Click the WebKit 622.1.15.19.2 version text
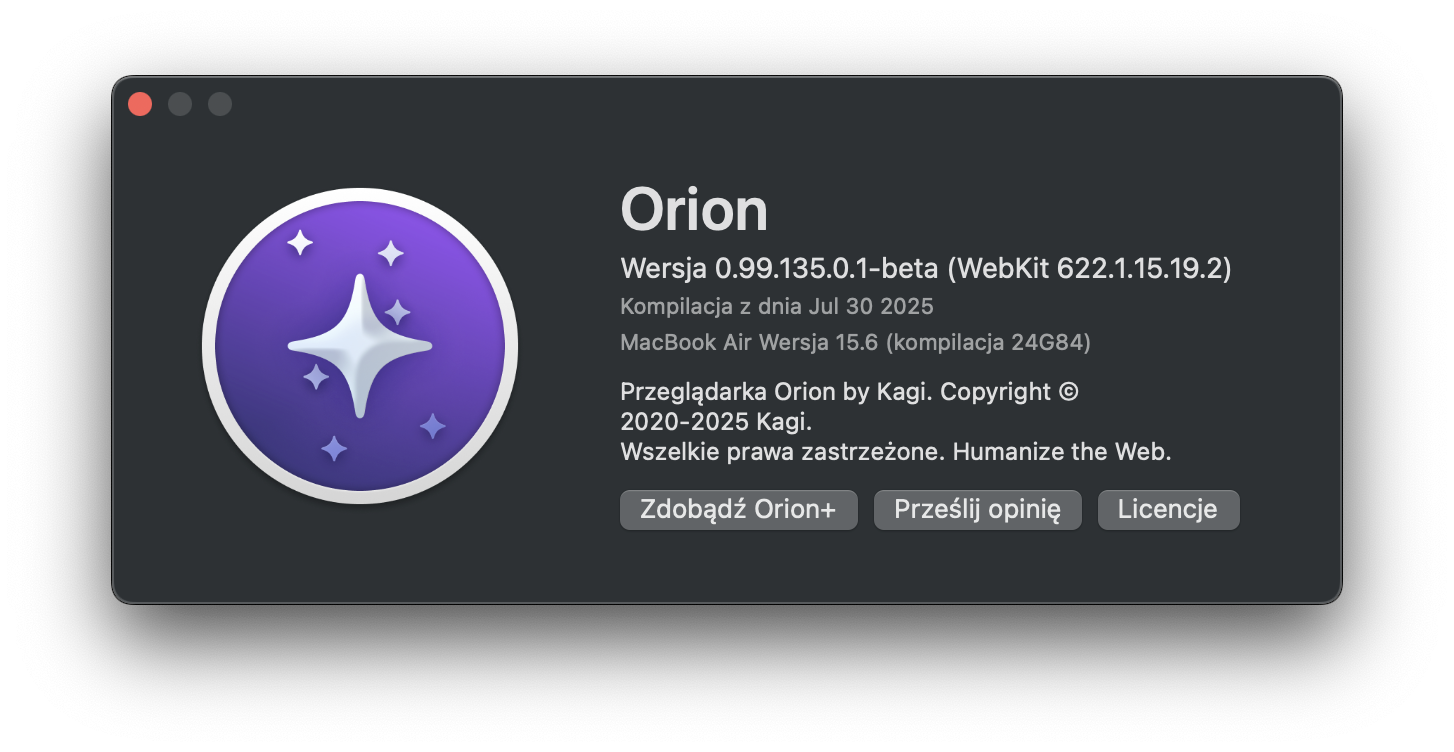Viewport: 1454px width, 752px height. tap(1088, 269)
